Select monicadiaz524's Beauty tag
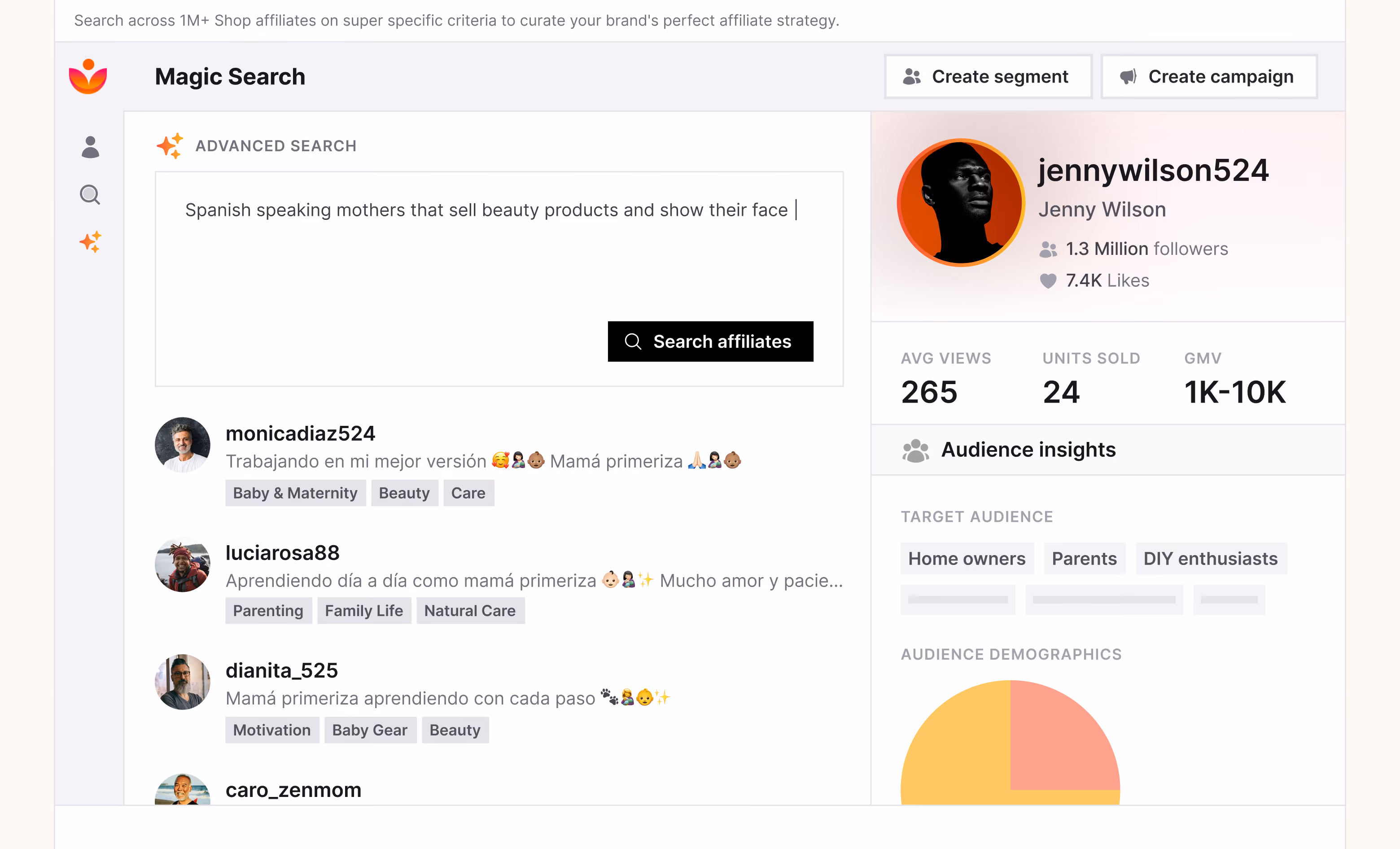Image resolution: width=1400 pixels, height=849 pixels. (405, 493)
